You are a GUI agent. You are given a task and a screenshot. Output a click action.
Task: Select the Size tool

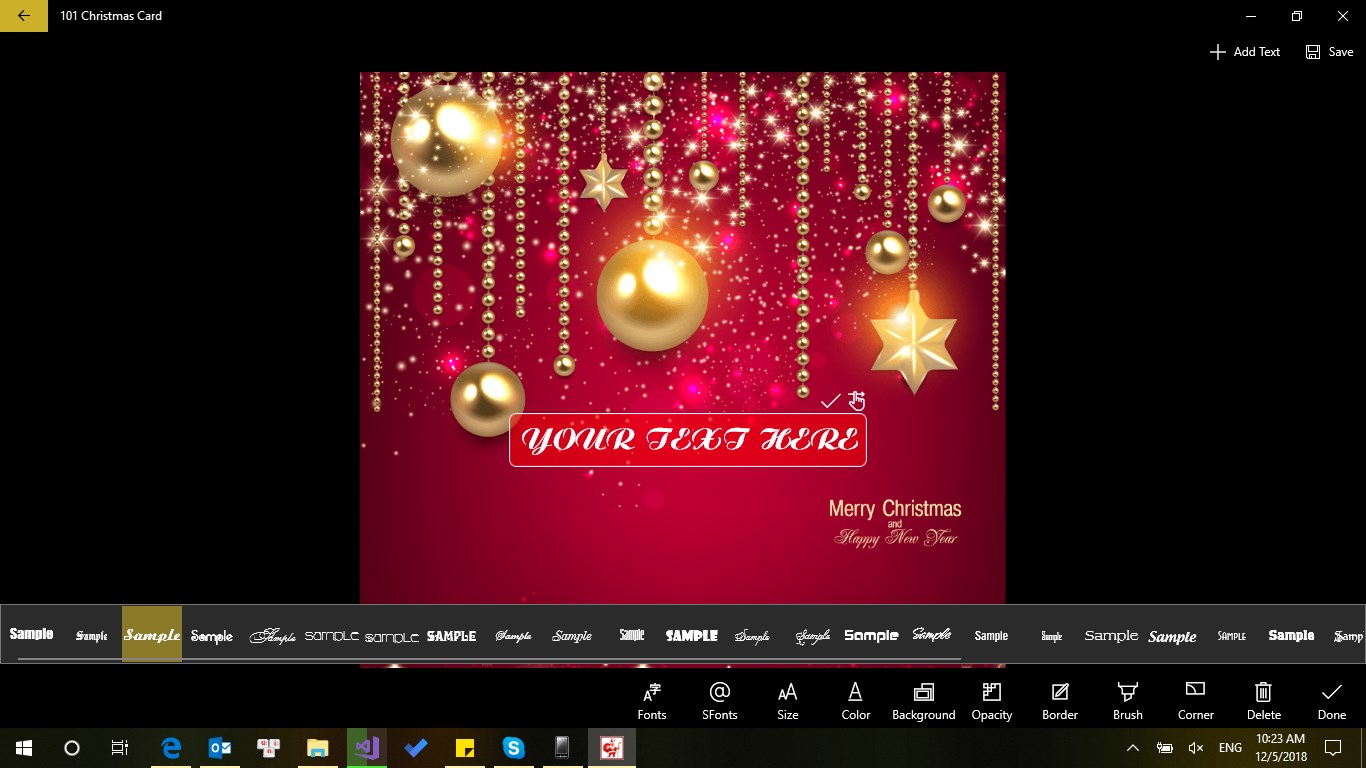point(787,700)
